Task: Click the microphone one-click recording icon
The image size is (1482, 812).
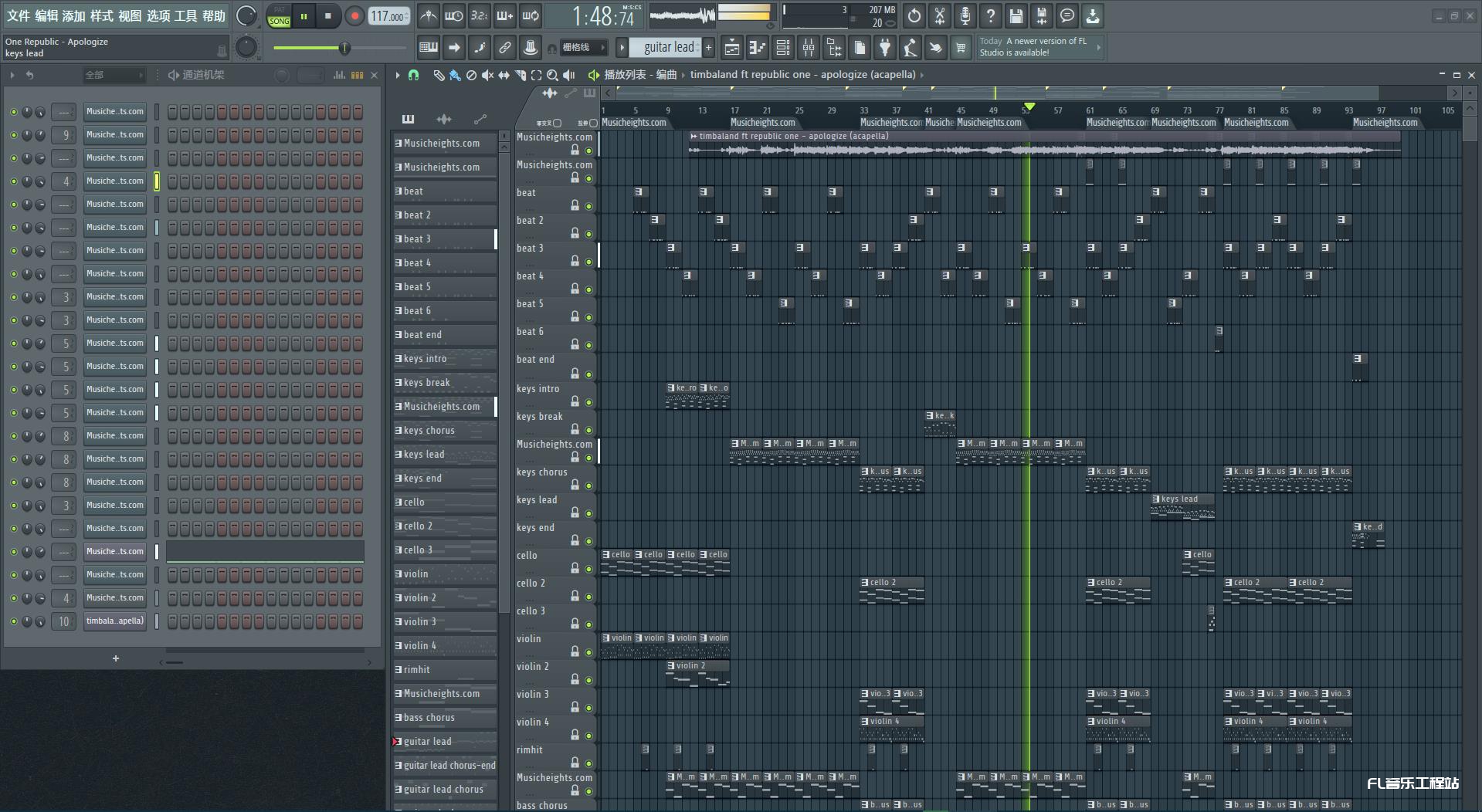Action: [965, 15]
